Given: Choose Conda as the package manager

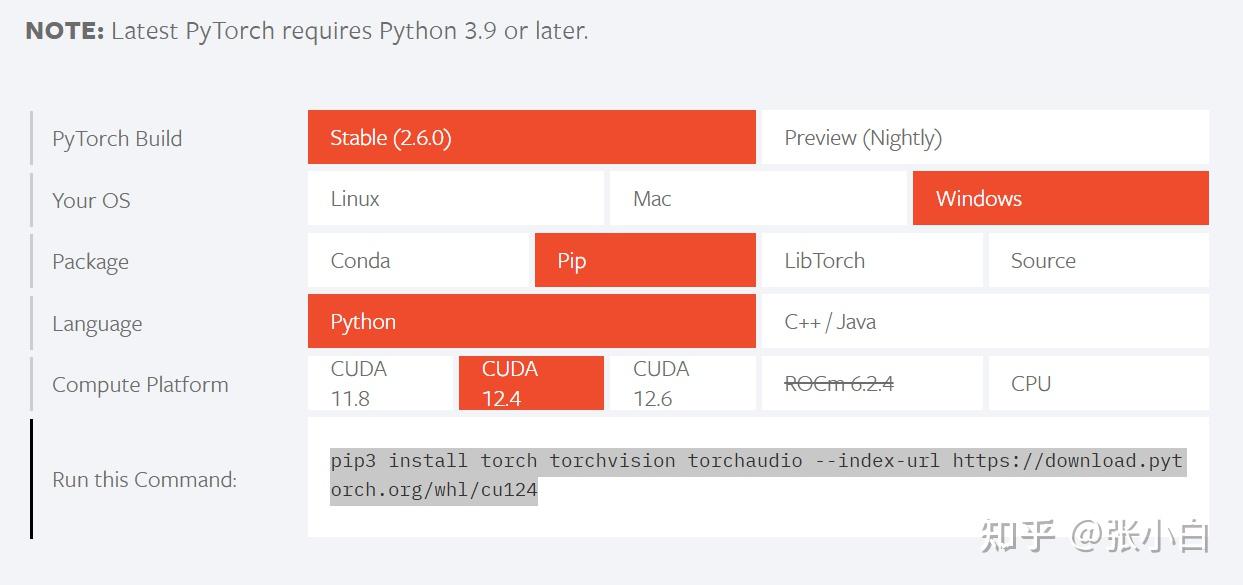Looking at the screenshot, I should 417,260.
